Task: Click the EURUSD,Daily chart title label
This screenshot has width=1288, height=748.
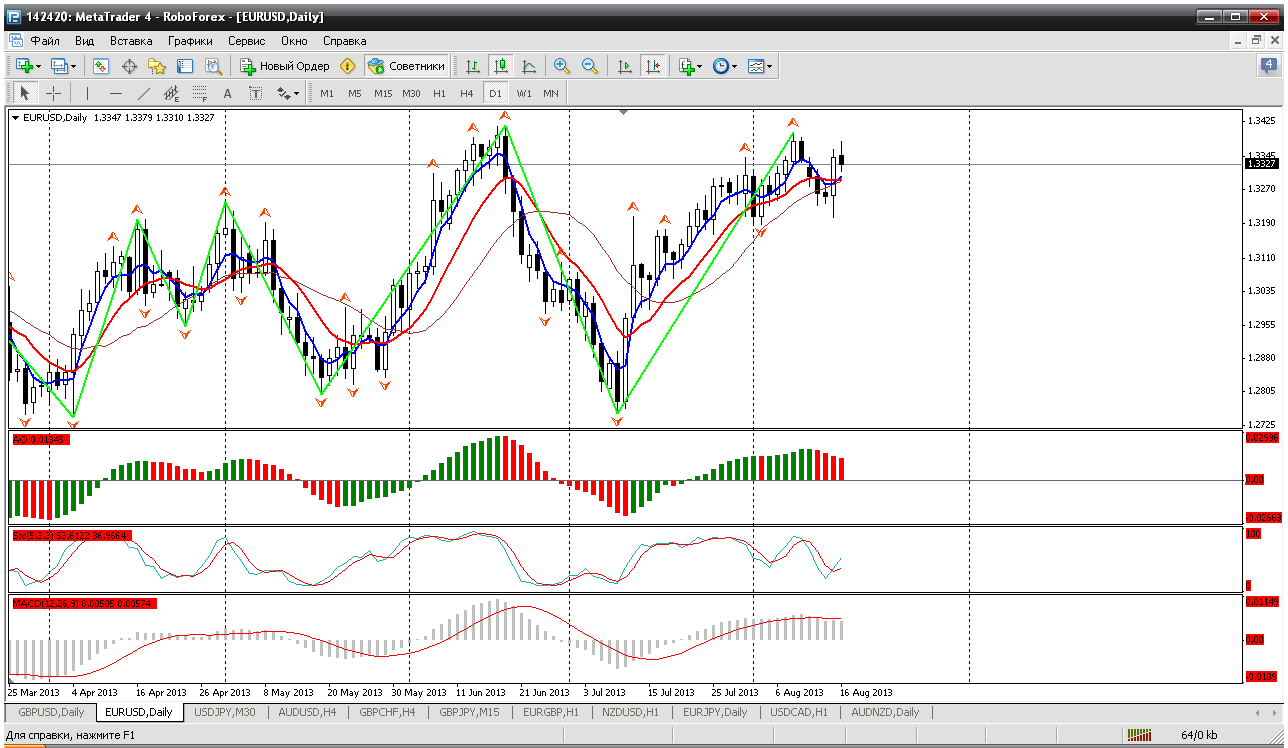Action: click(x=54, y=118)
